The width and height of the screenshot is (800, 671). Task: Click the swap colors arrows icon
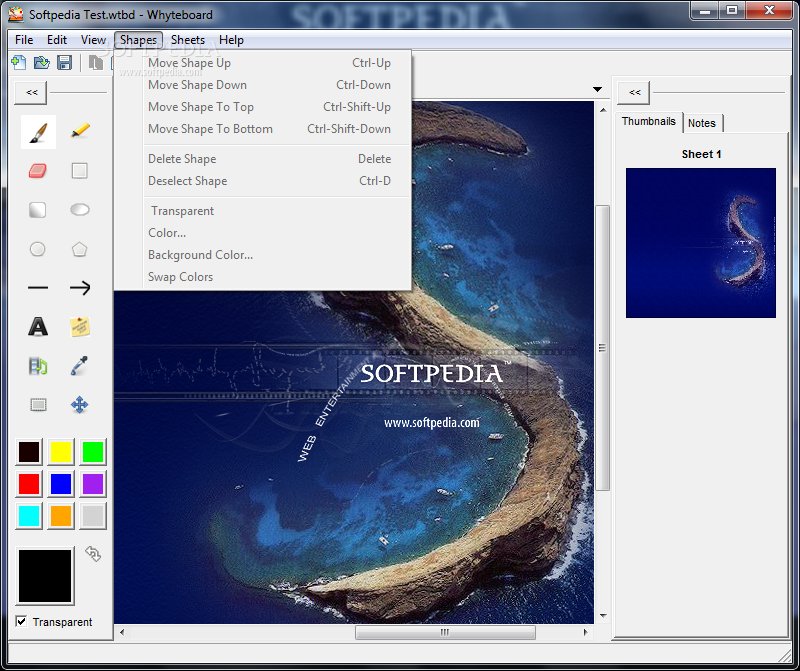pos(93,554)
